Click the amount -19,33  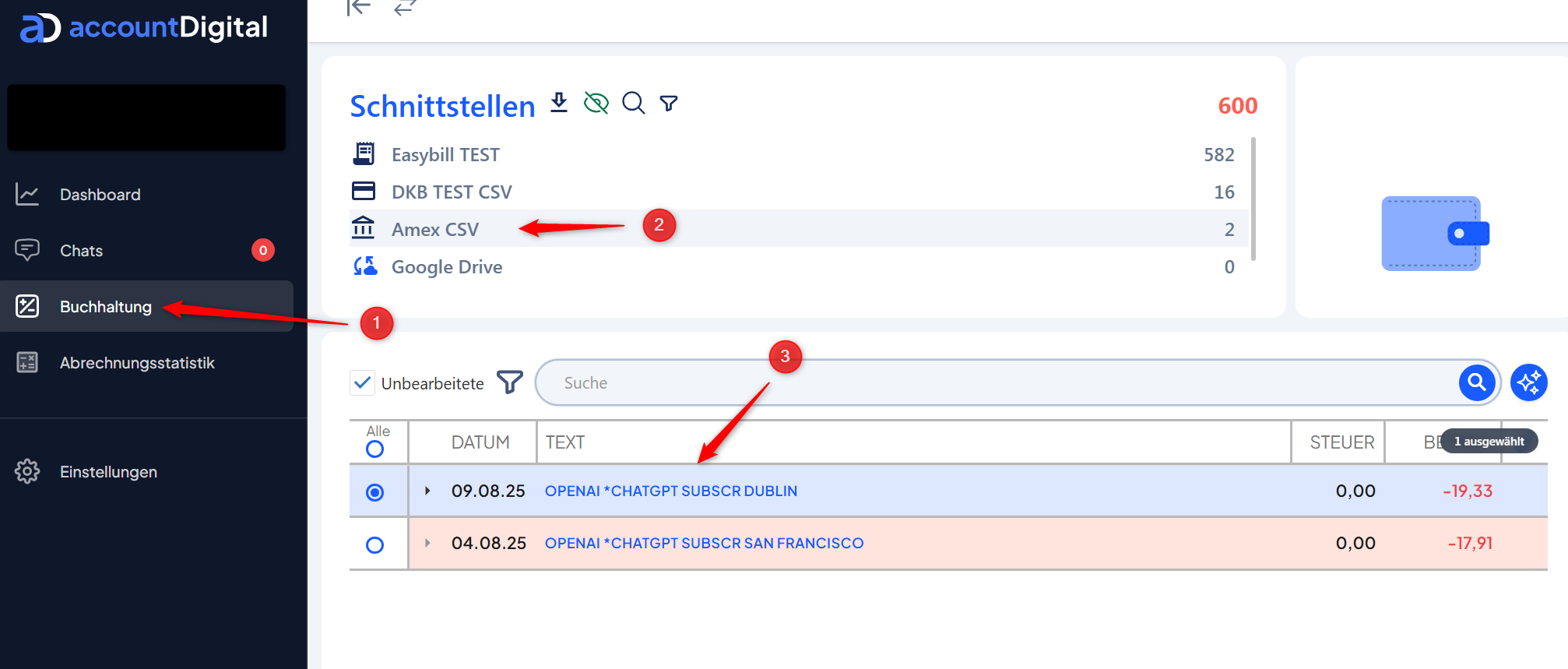(1468, 491)
